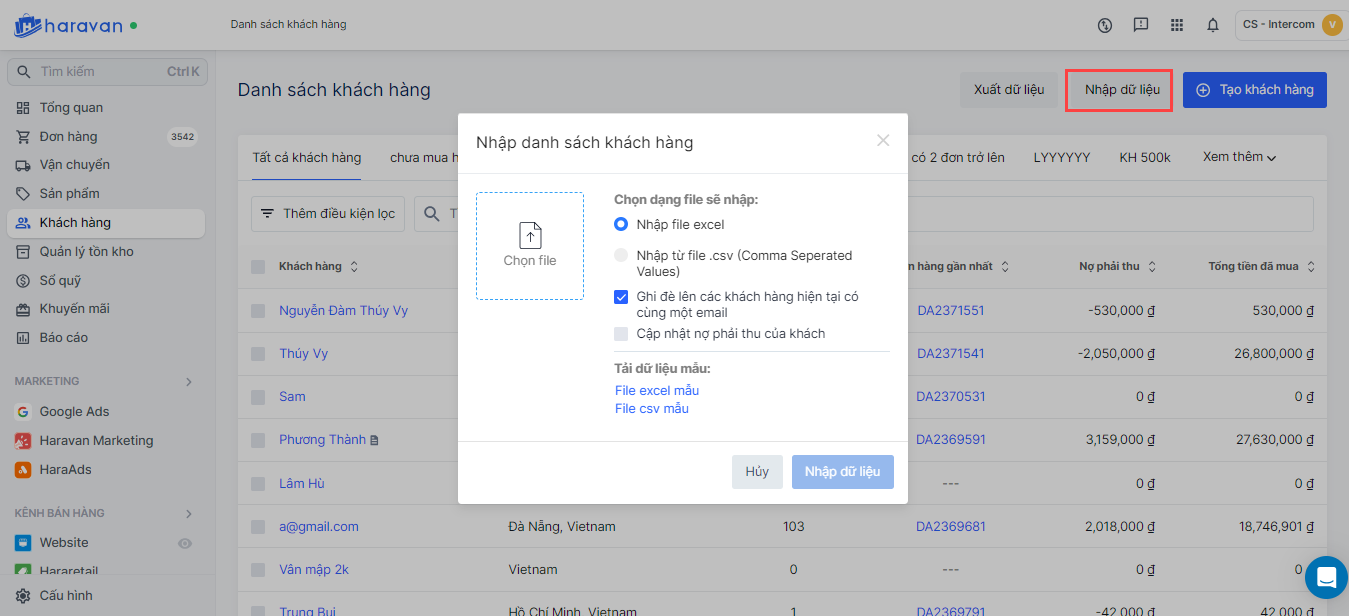The image size is (1349, 616).
Task: Toggle the Website visibility eye icon
Action: (184, 543)
